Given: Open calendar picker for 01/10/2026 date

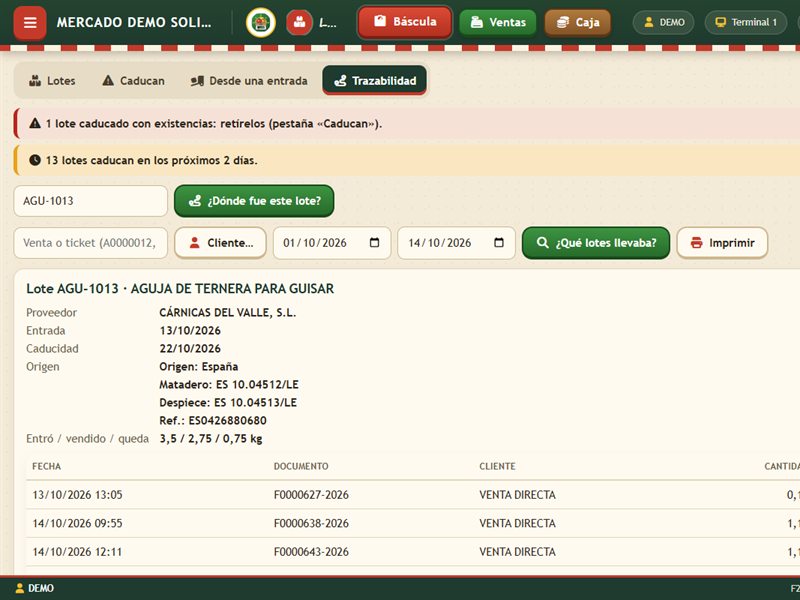Looking at the screenshot, I should tap(374, 242).
